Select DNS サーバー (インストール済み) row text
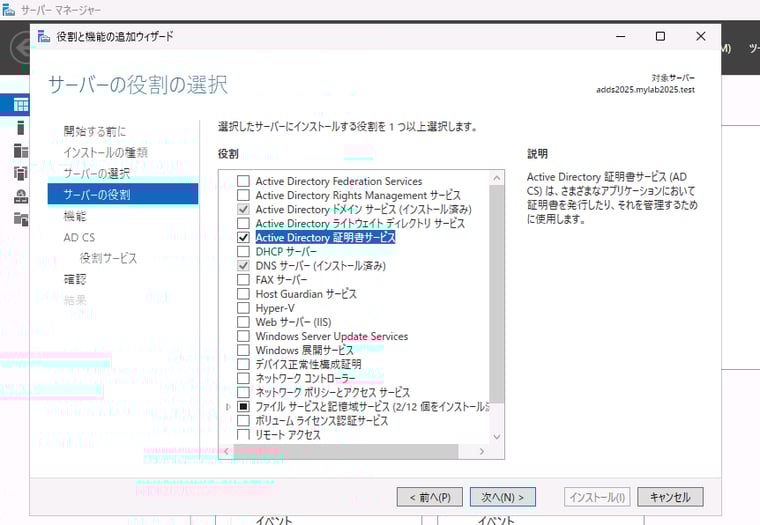This screenshot has width=760, height=525. 320,266
